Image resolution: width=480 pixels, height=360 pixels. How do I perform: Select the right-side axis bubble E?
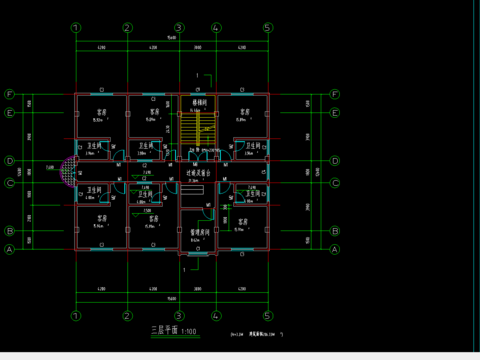click(x=335, y=113)
